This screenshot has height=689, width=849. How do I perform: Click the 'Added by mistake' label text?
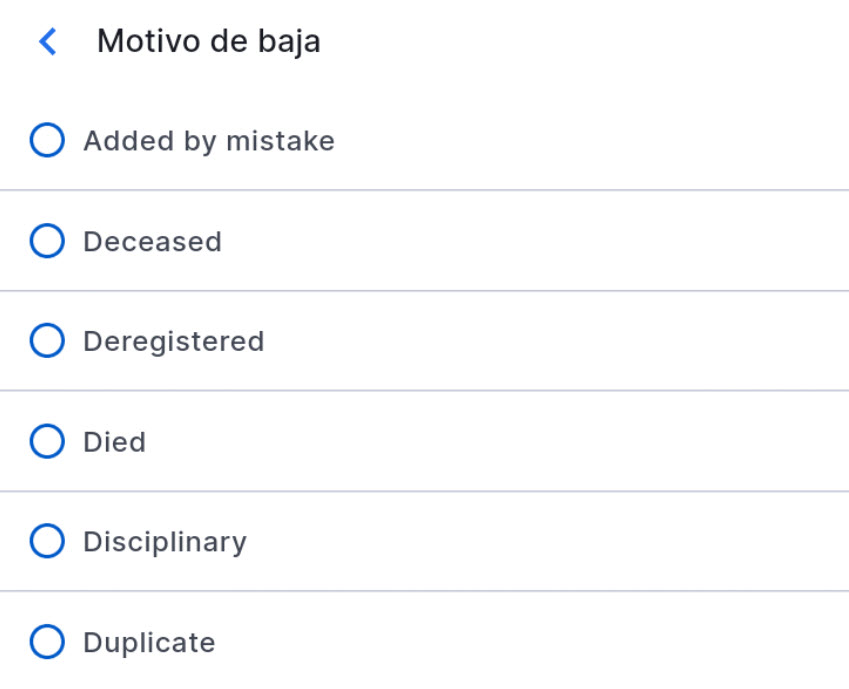208,141
